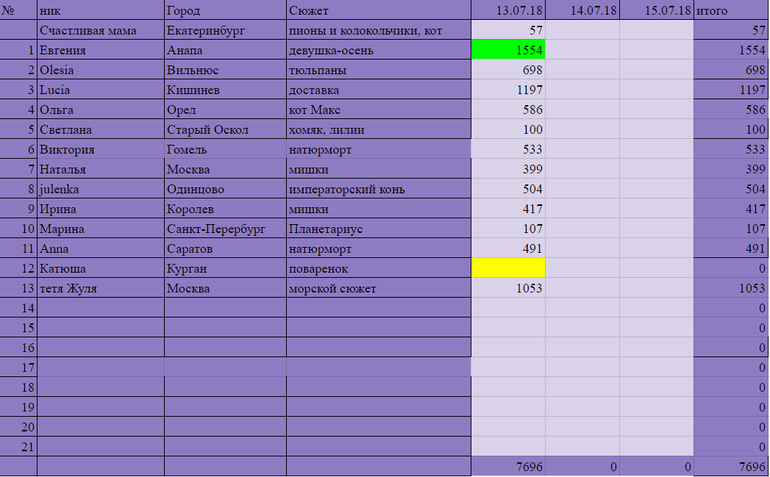
Task: Click the 'Сюжет' column header
Action: click(378, 10)
